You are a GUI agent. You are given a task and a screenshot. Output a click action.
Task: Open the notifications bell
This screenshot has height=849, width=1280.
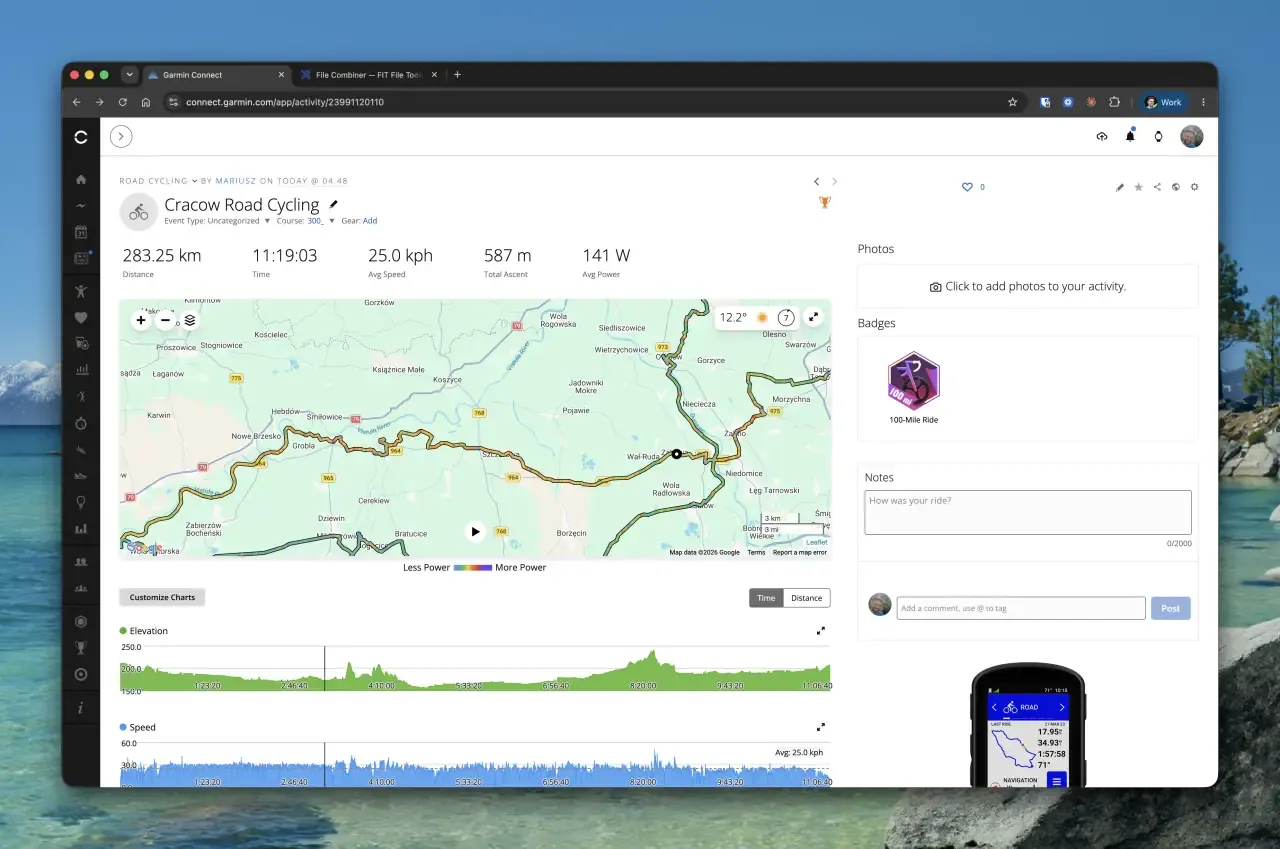click(x=1130, y=136)
